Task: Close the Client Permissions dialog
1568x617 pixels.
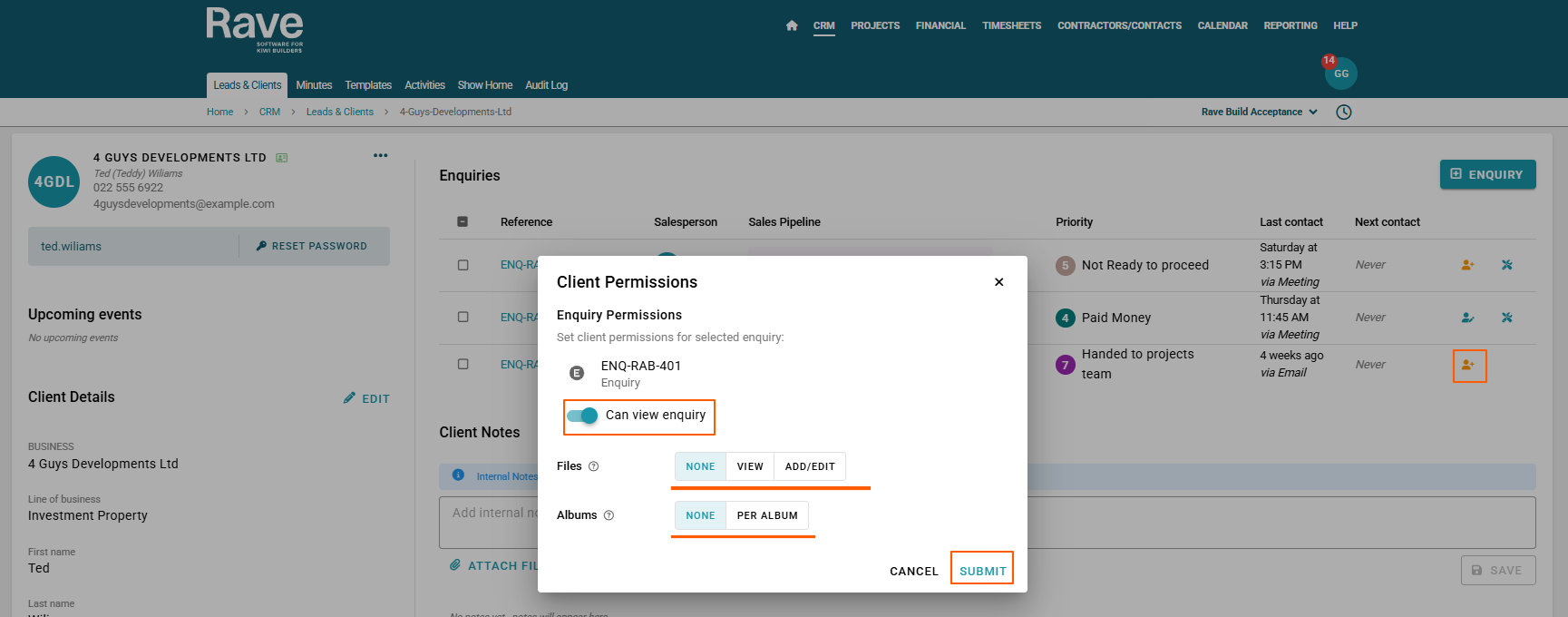Action: 998,282
